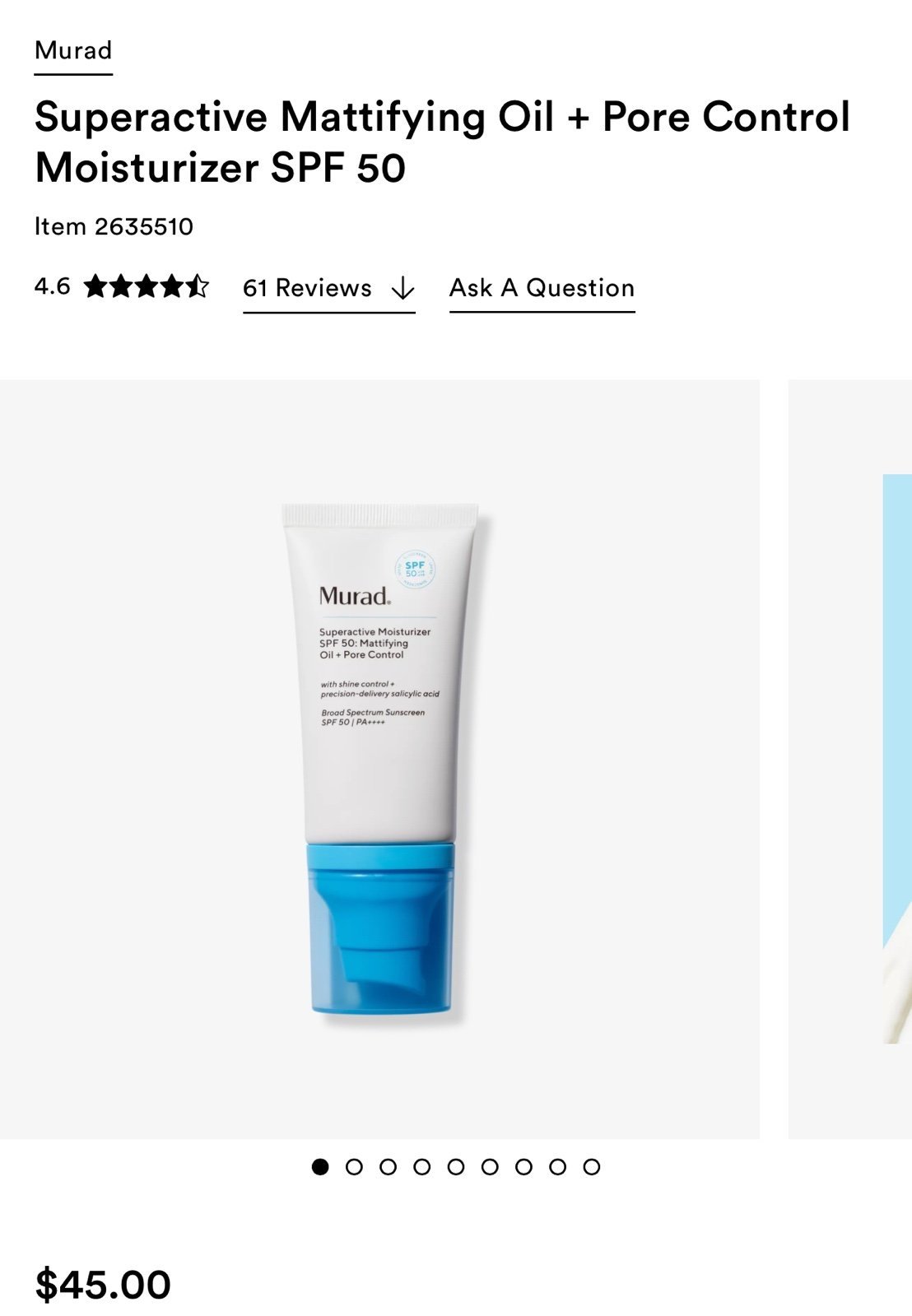Click the product title heading

442,142
